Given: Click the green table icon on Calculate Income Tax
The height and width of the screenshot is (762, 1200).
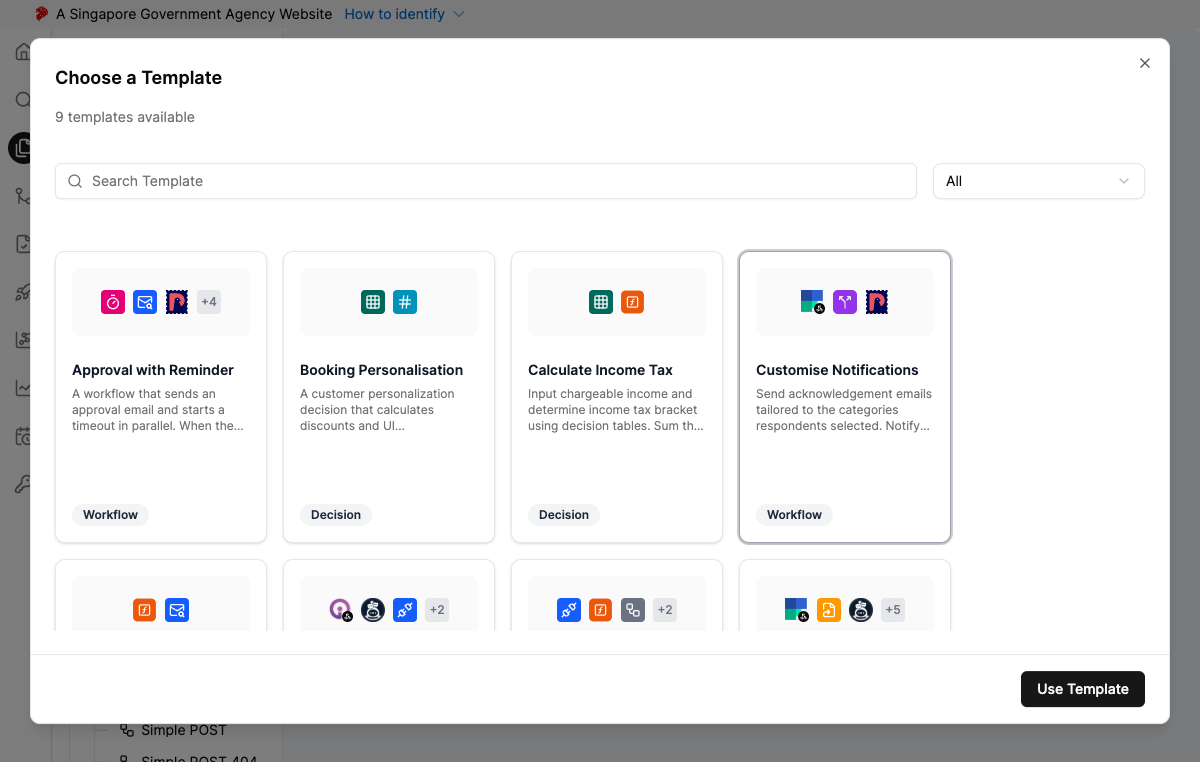Looking at the screenshot, I should click(x=601, y=302).
